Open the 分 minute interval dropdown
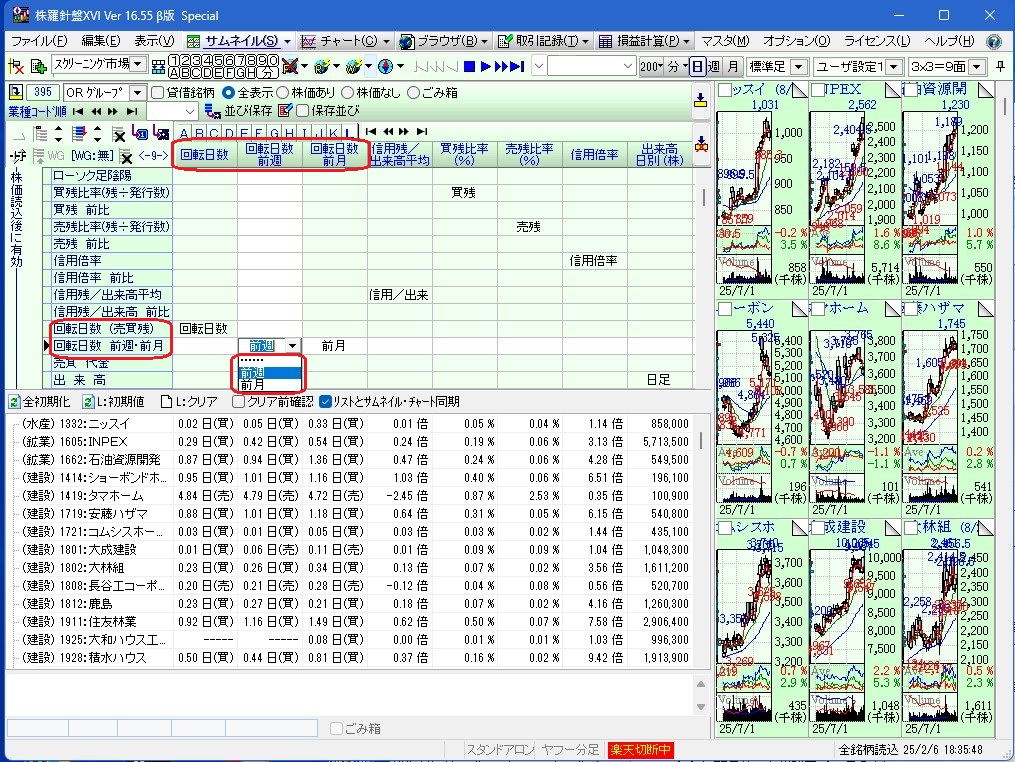 [x=677, y=66]
